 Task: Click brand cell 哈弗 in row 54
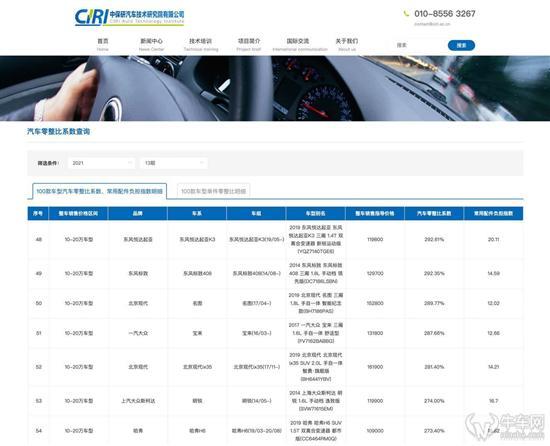pos(138,431)
